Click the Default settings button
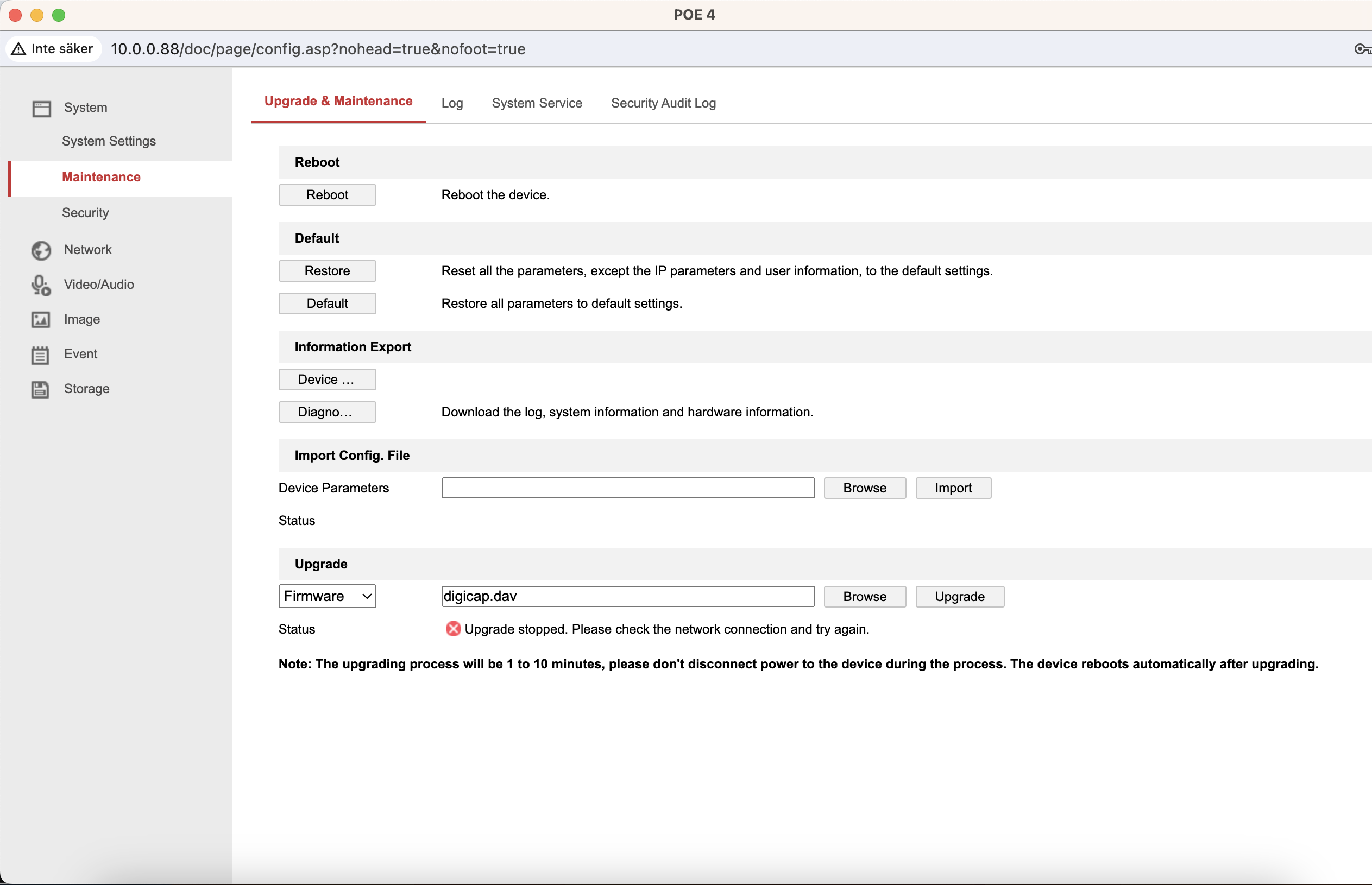Screen dimensions: 1372x885 328,303
